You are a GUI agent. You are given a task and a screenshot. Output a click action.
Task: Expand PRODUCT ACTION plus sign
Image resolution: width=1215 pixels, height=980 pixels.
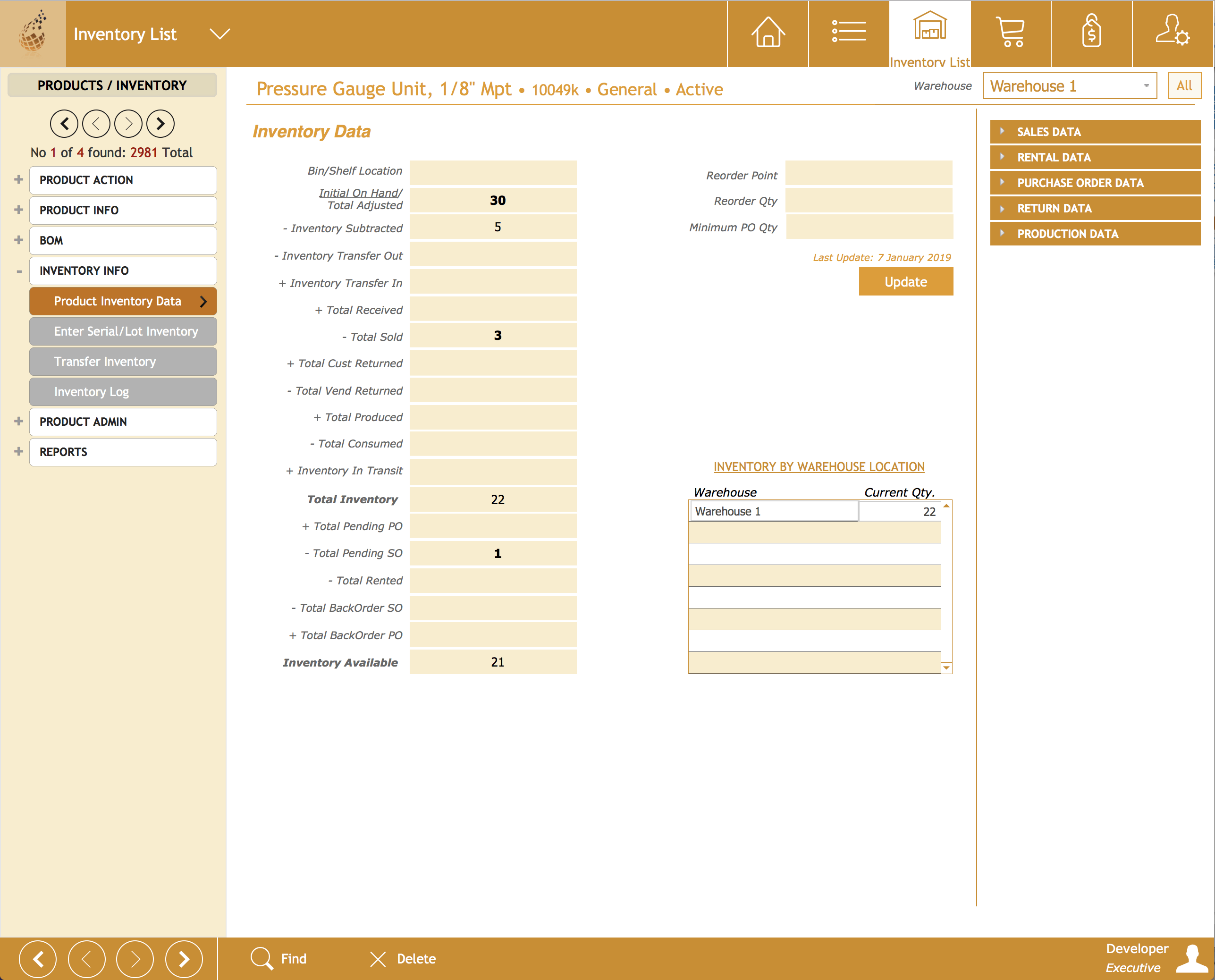click(x=18, y=179)
